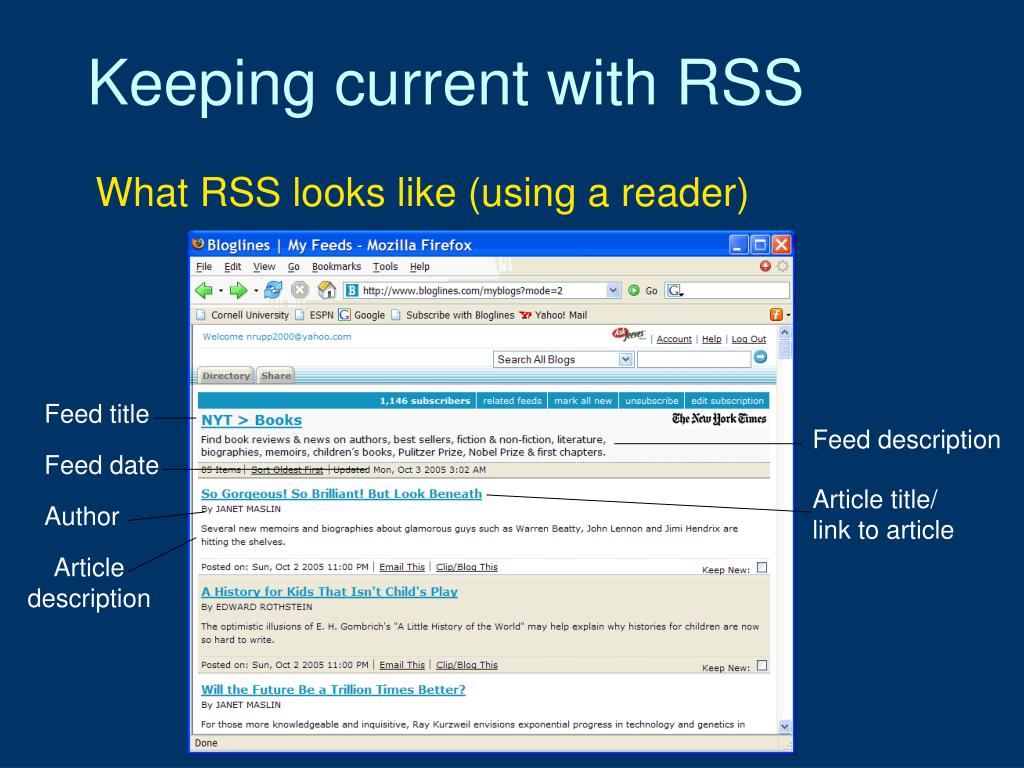Click Email This under A History for Kids
The image size is (1024, 768).
[402, 665]
